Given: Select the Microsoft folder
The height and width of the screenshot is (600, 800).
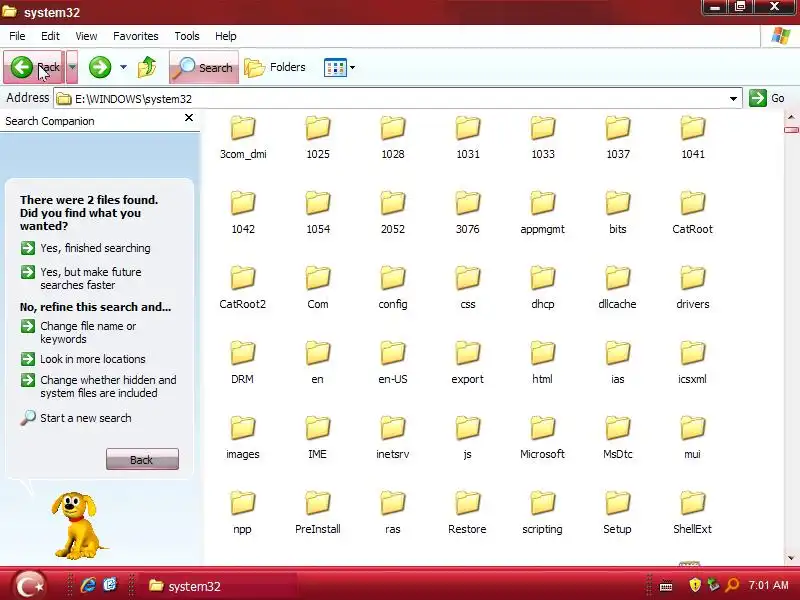Looking at the screenshot, I should (542, 437).
